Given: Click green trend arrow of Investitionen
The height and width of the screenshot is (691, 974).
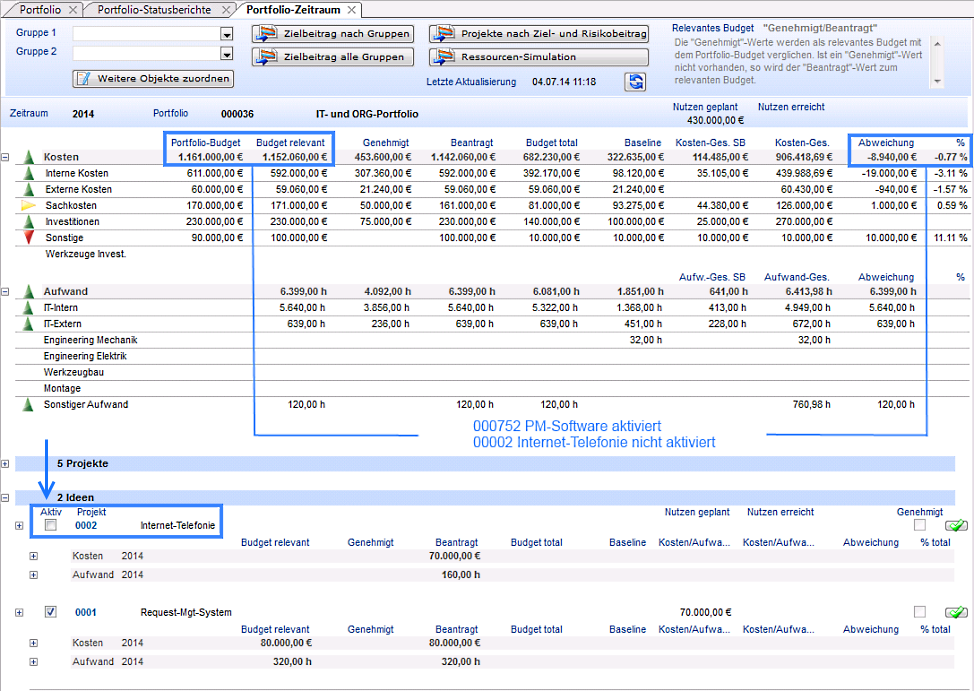Looking at the screenshot, I should 29,222.
